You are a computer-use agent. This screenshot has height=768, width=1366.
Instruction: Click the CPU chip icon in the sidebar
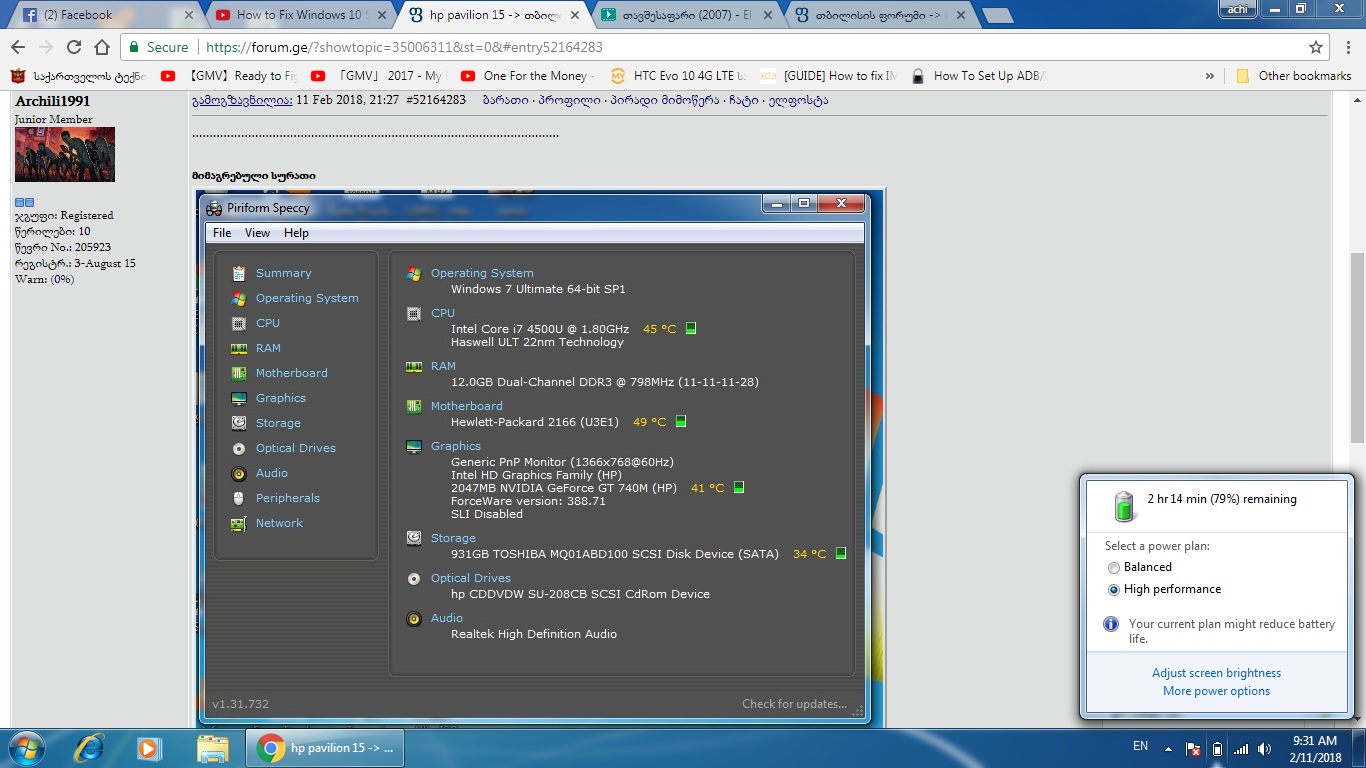pos(238,323)
